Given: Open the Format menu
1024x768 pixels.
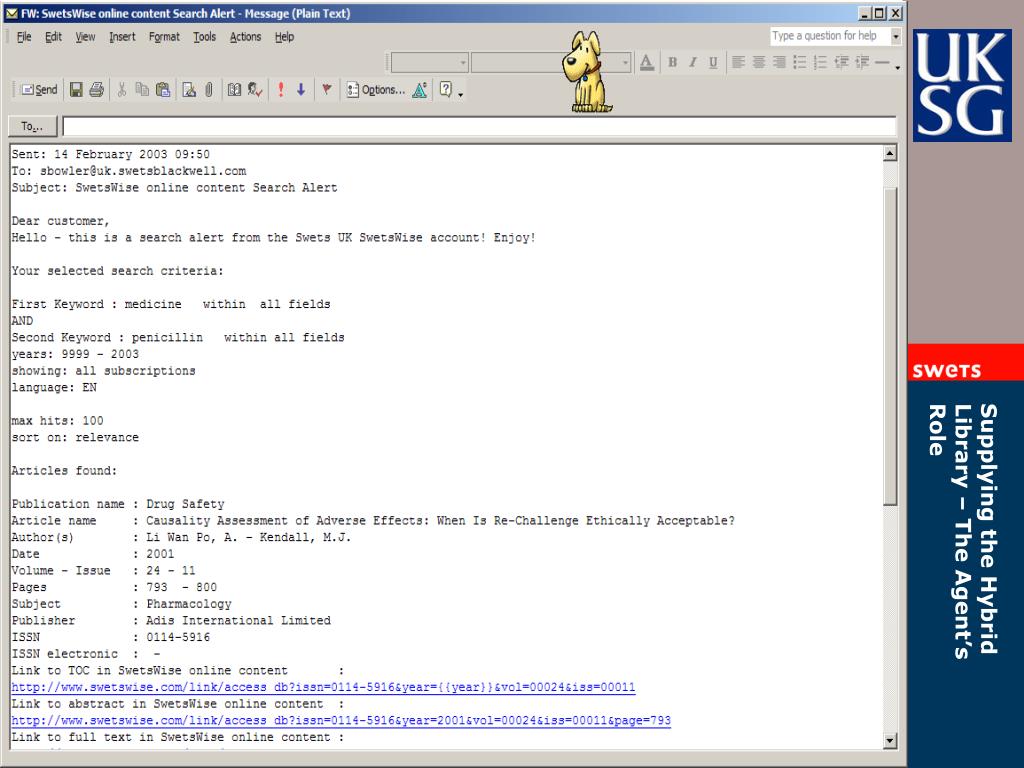Looking at the screenshot, I should [x=164, y=37].
